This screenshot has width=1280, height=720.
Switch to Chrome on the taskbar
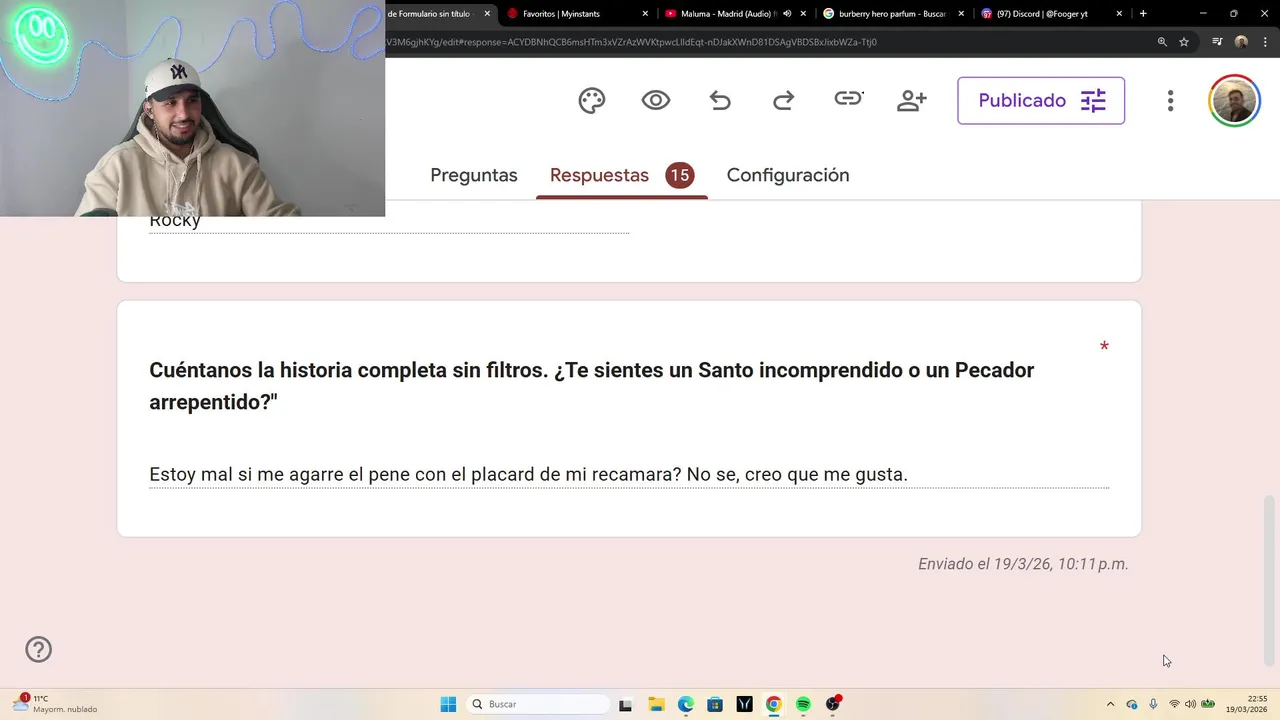(x=773, y=705)
